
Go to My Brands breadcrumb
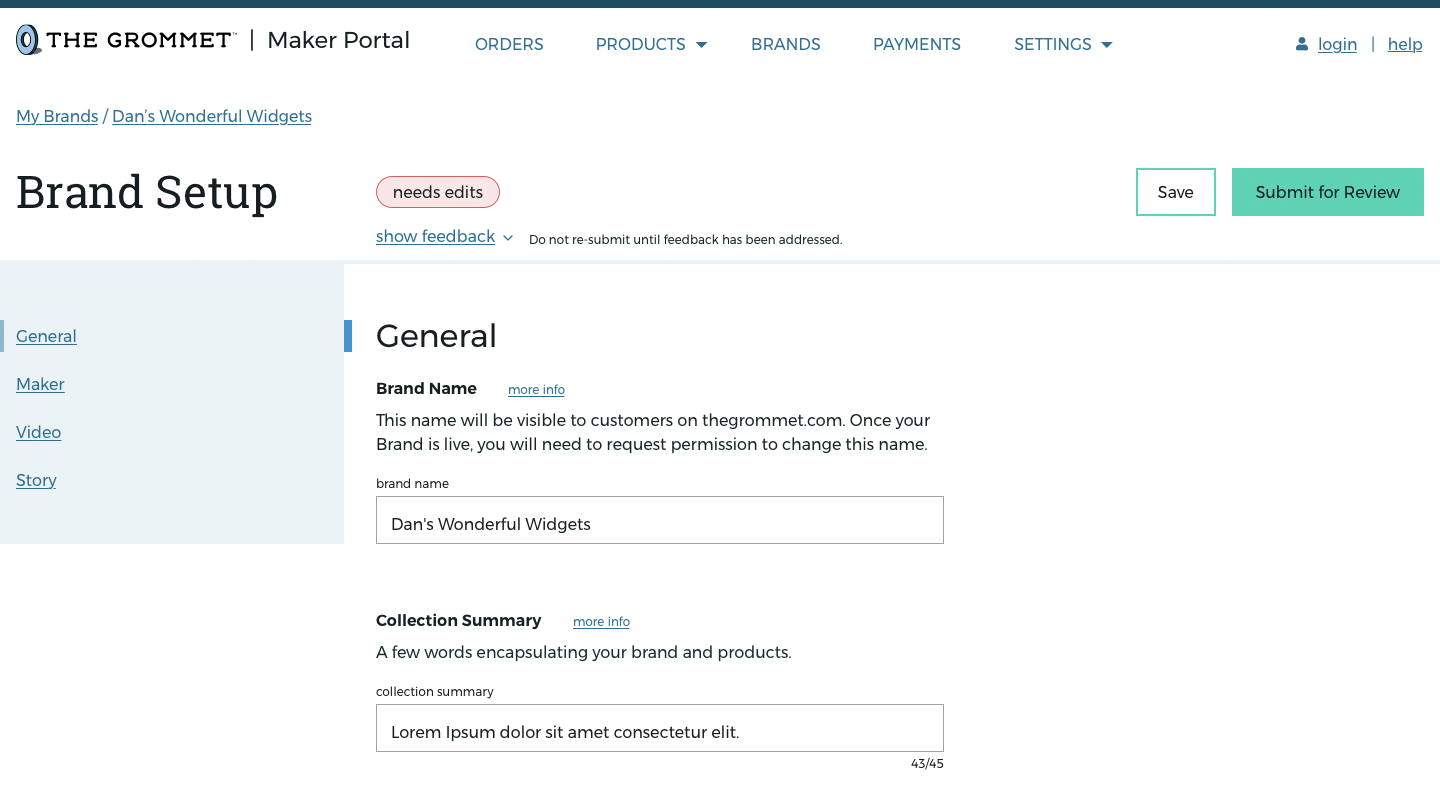tap(57, 116)
